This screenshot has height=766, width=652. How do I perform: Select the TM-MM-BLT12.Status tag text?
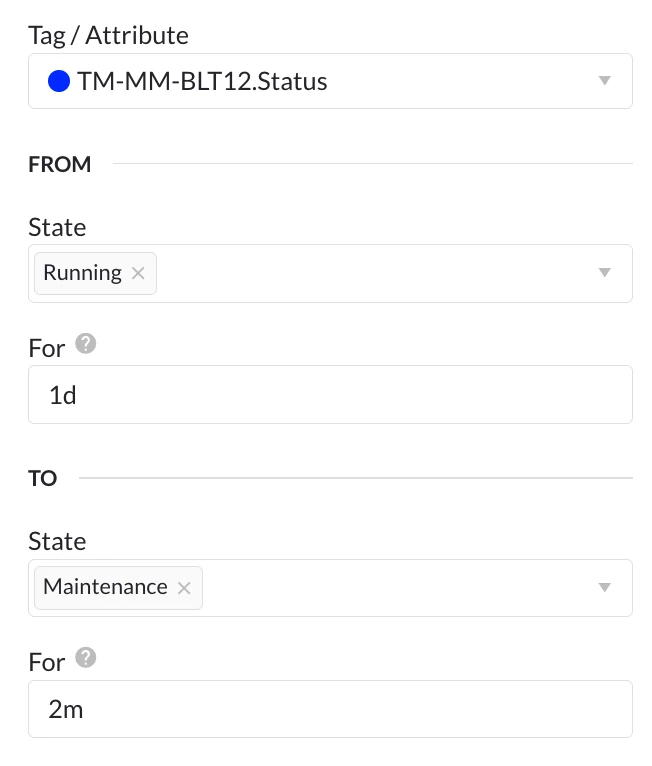[202, 81]
